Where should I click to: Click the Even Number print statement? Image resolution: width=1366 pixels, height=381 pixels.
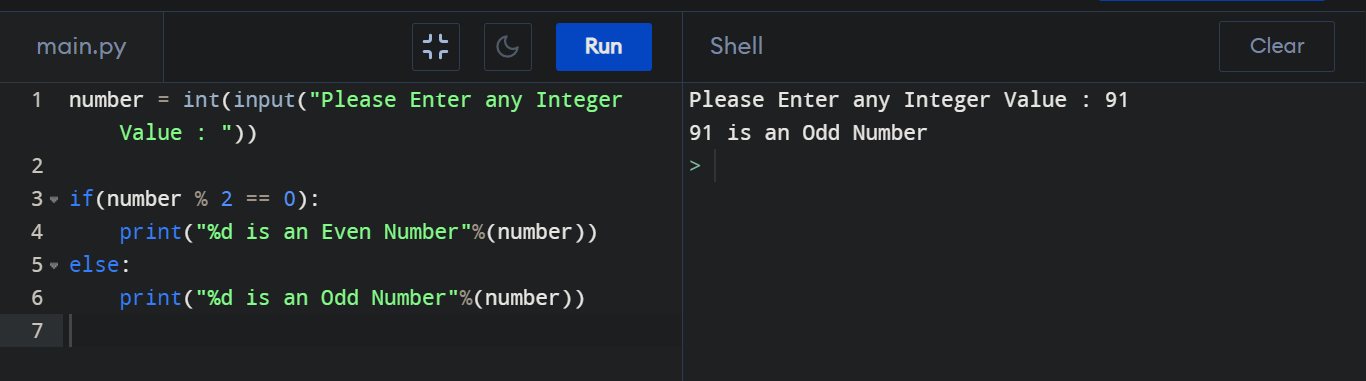(358, 232)
